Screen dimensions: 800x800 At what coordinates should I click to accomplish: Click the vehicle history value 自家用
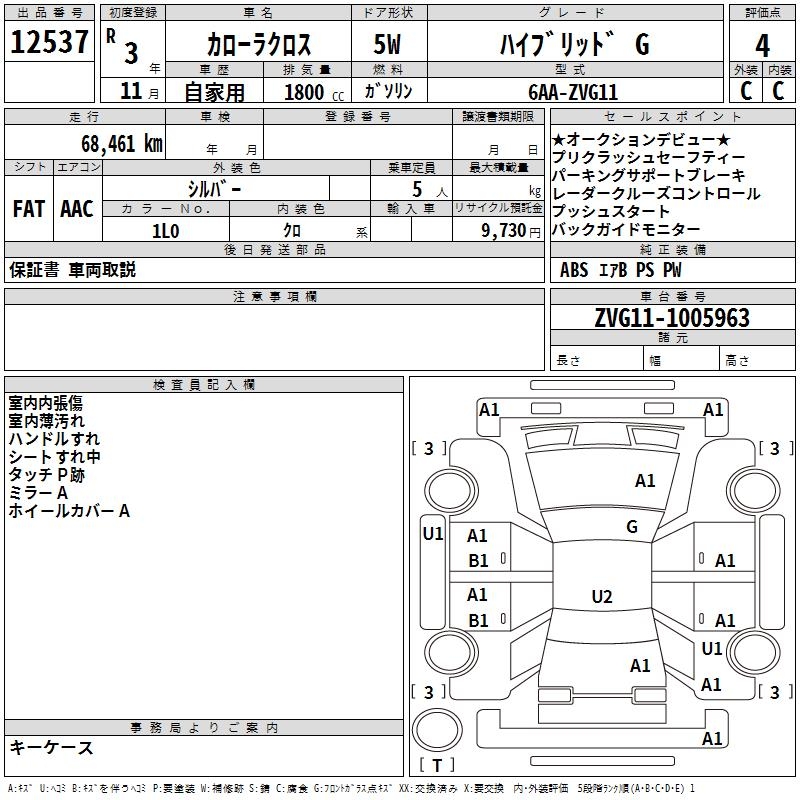[x=214, y=92]
